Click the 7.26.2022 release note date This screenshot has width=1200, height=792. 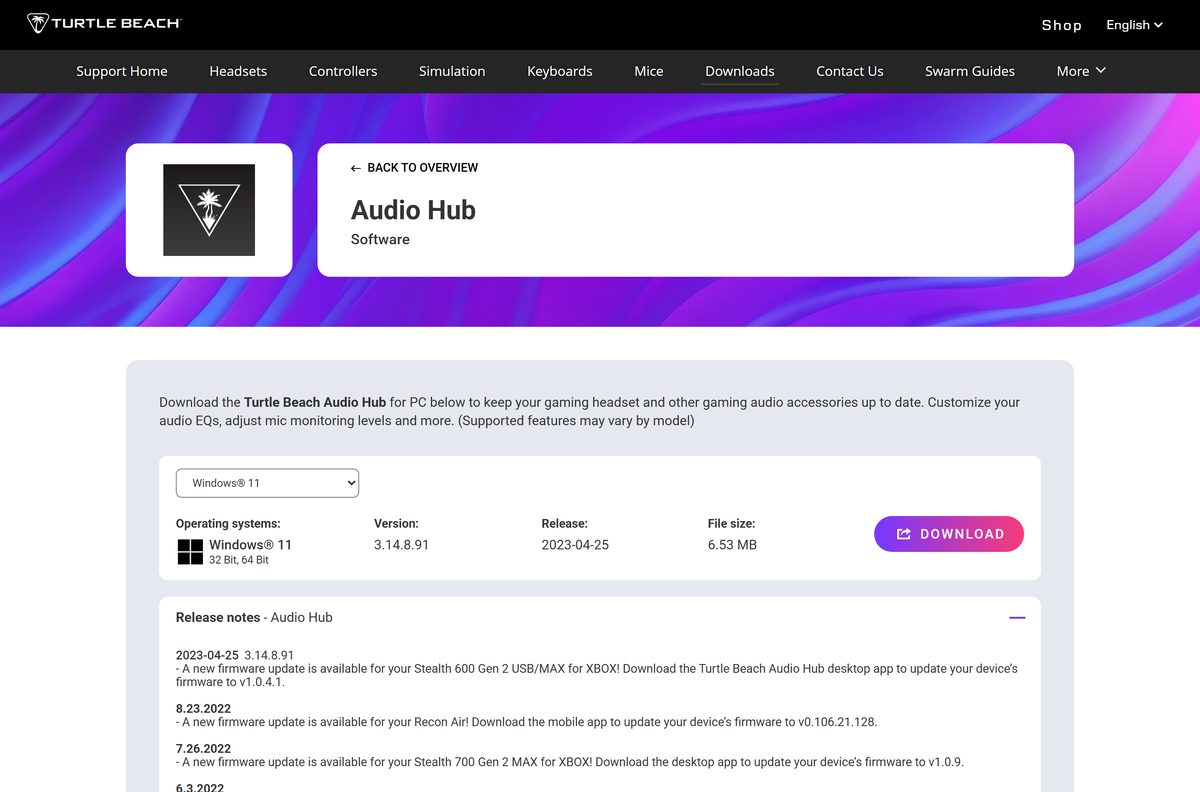[x=203, y=747]
